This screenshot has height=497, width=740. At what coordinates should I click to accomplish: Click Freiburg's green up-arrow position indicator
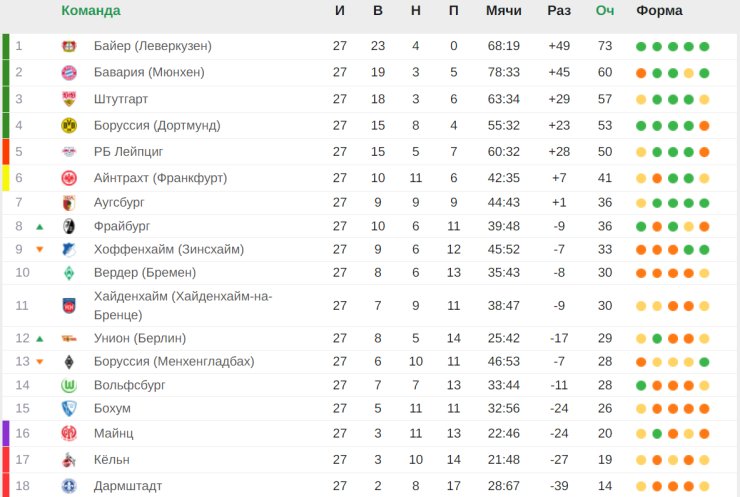pyautogui.click(x=40, y=227)
